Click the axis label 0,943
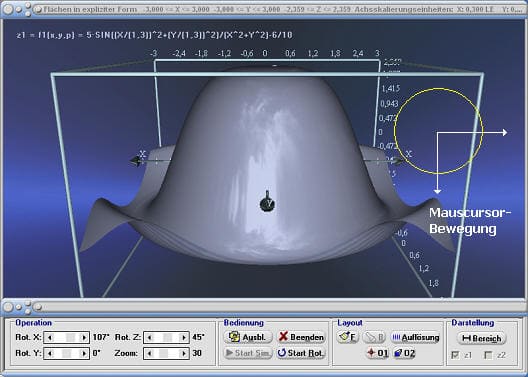This screenshot has width=528, height=377. pos(389,104)
